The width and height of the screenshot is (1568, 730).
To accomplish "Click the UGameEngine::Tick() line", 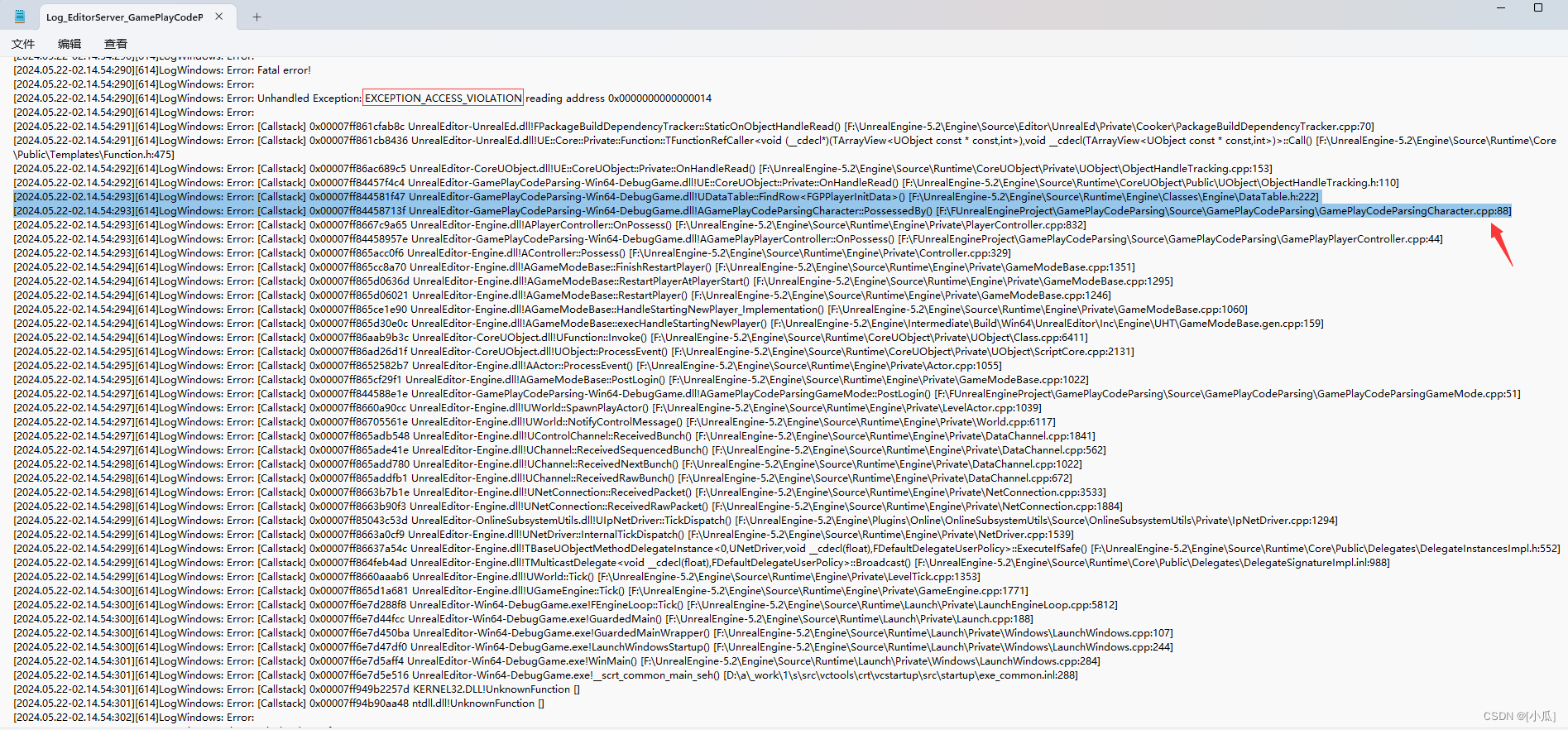I will pyautogui.click(x=520, y=591).
